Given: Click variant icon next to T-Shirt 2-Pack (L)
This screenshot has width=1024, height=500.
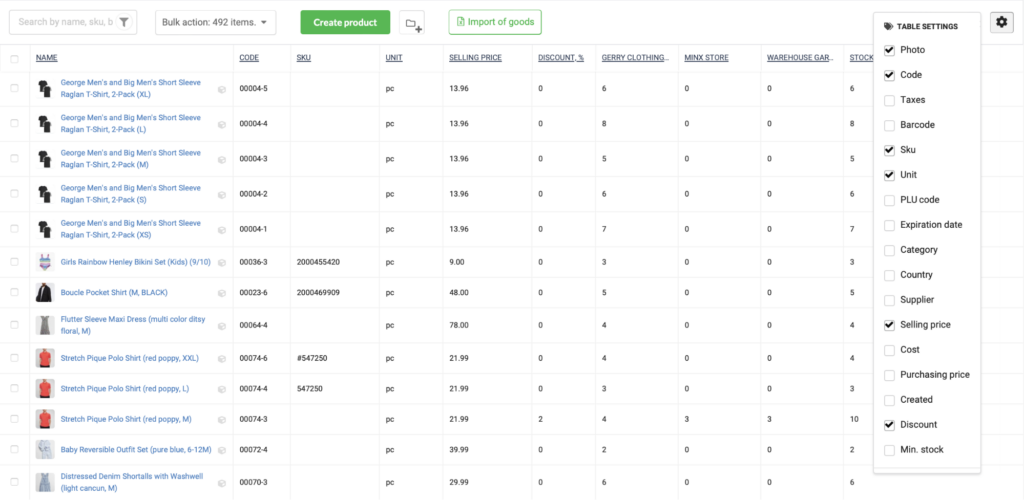Looking at the screenshot, I should tap(222, 124).
